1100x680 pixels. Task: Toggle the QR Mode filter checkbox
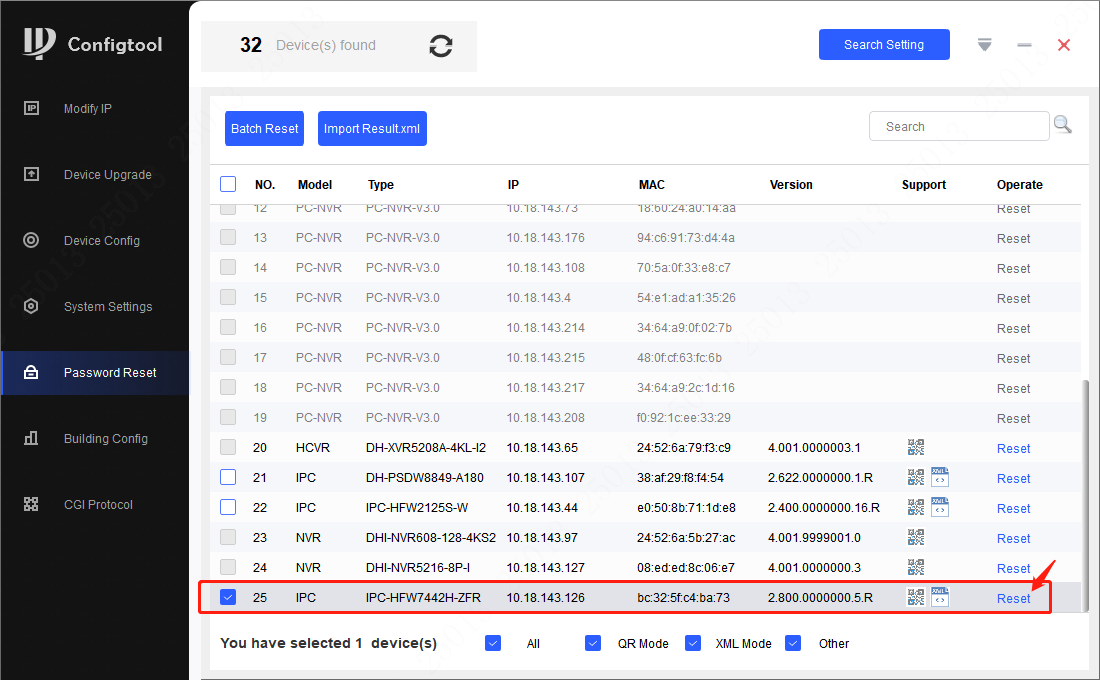coord(593,643)
